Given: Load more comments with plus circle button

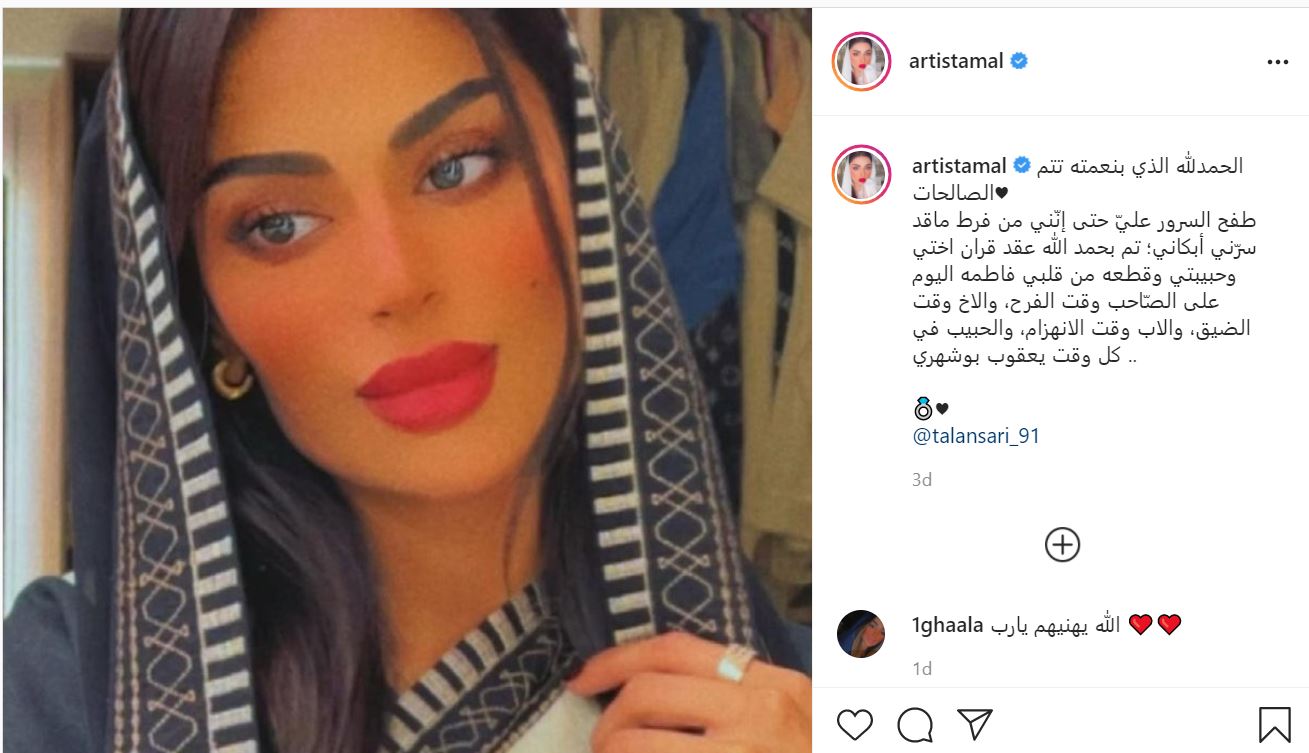Looking at the screenshot, I should coord(1062,544).
